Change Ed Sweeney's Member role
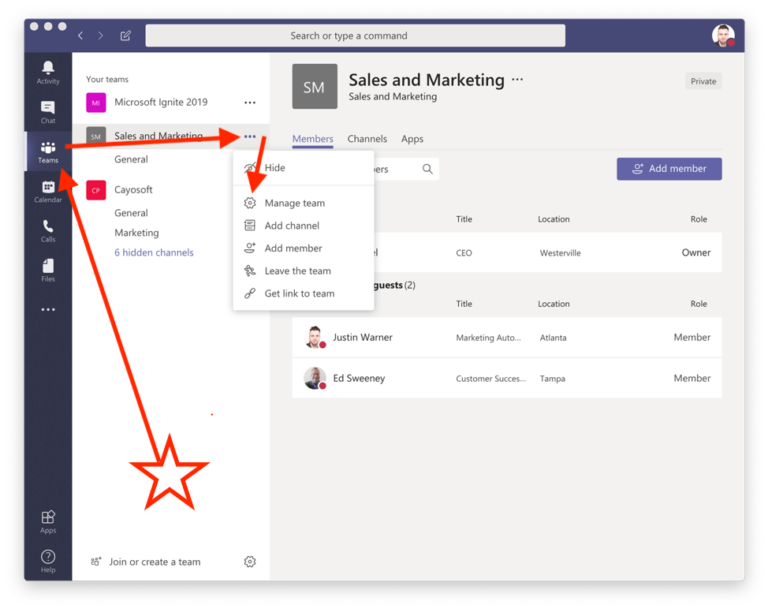Image resolution: width=768 pixels, height=609 pixels. [x=692, y=378]
